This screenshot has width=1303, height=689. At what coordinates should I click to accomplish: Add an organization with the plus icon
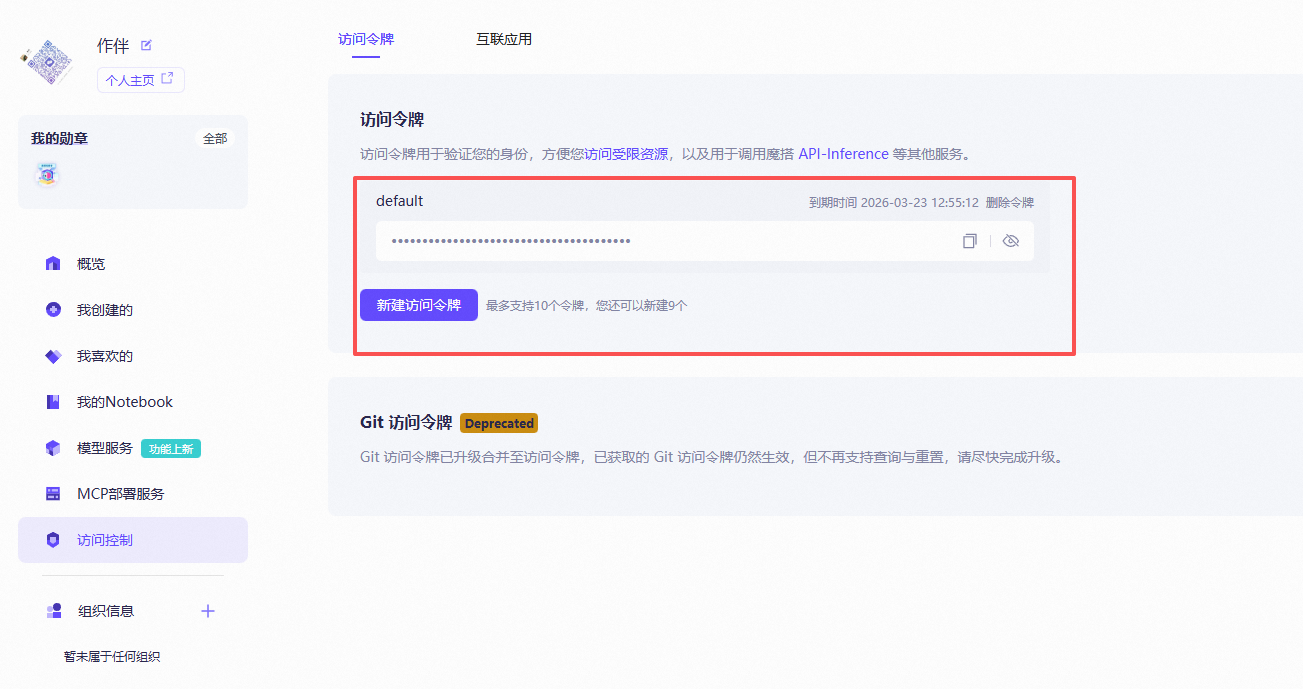pos(207,610)
